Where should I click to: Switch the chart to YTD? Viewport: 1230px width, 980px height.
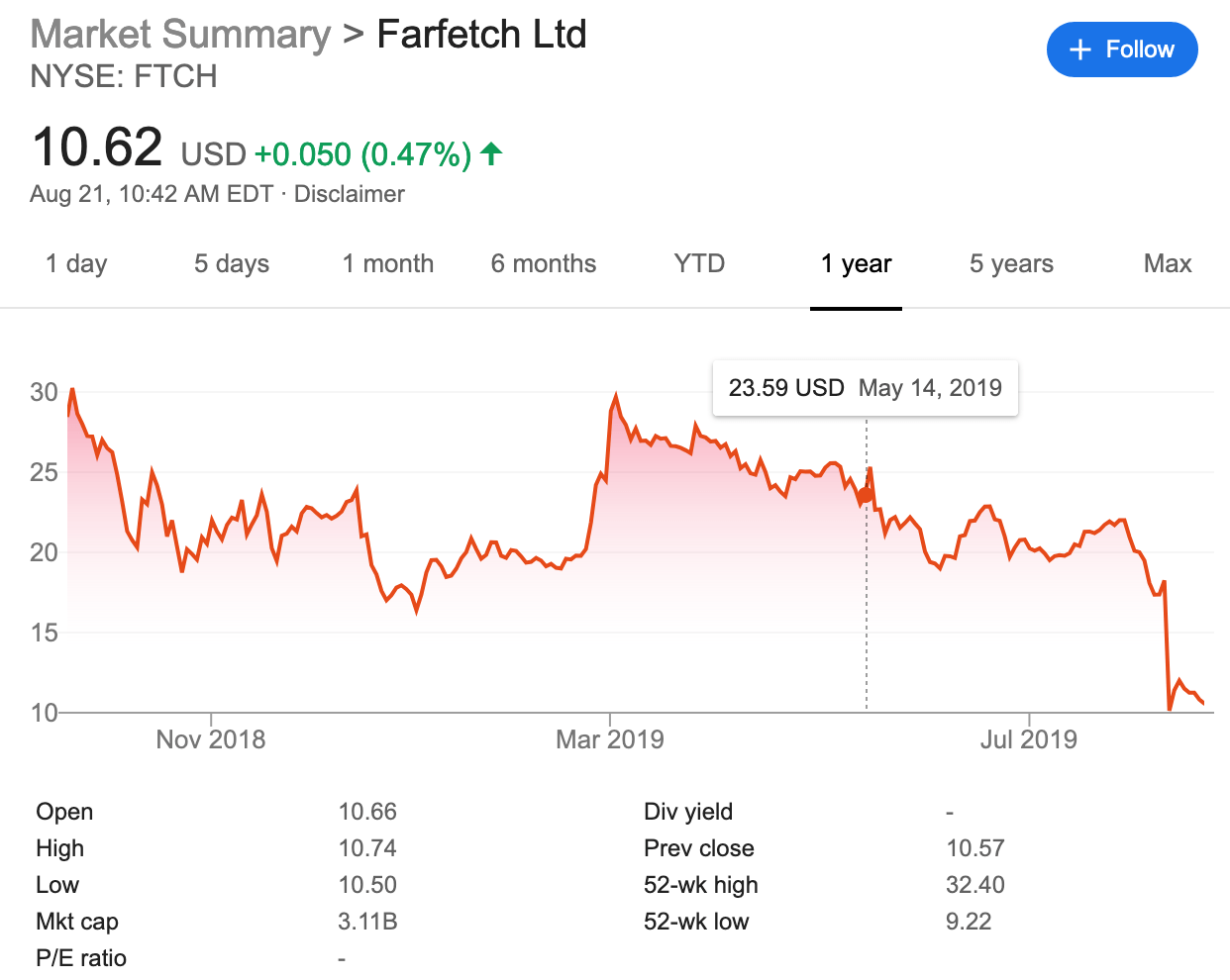tap(699, 264)
